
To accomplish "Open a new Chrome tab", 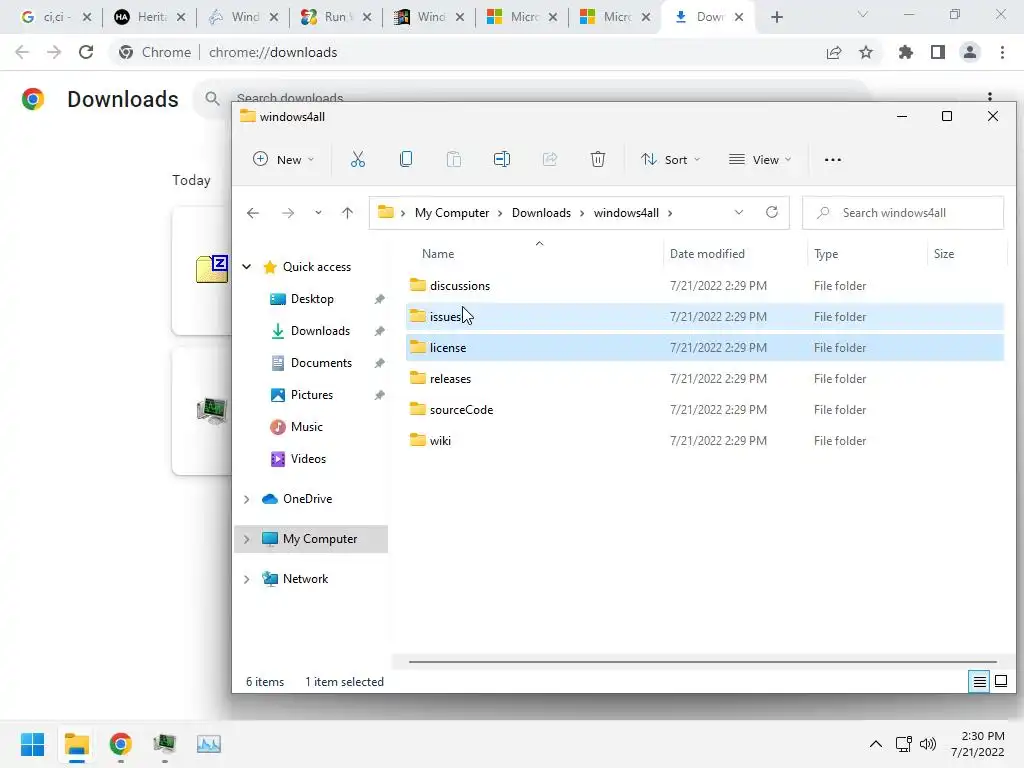I will (x=776, y=17).
